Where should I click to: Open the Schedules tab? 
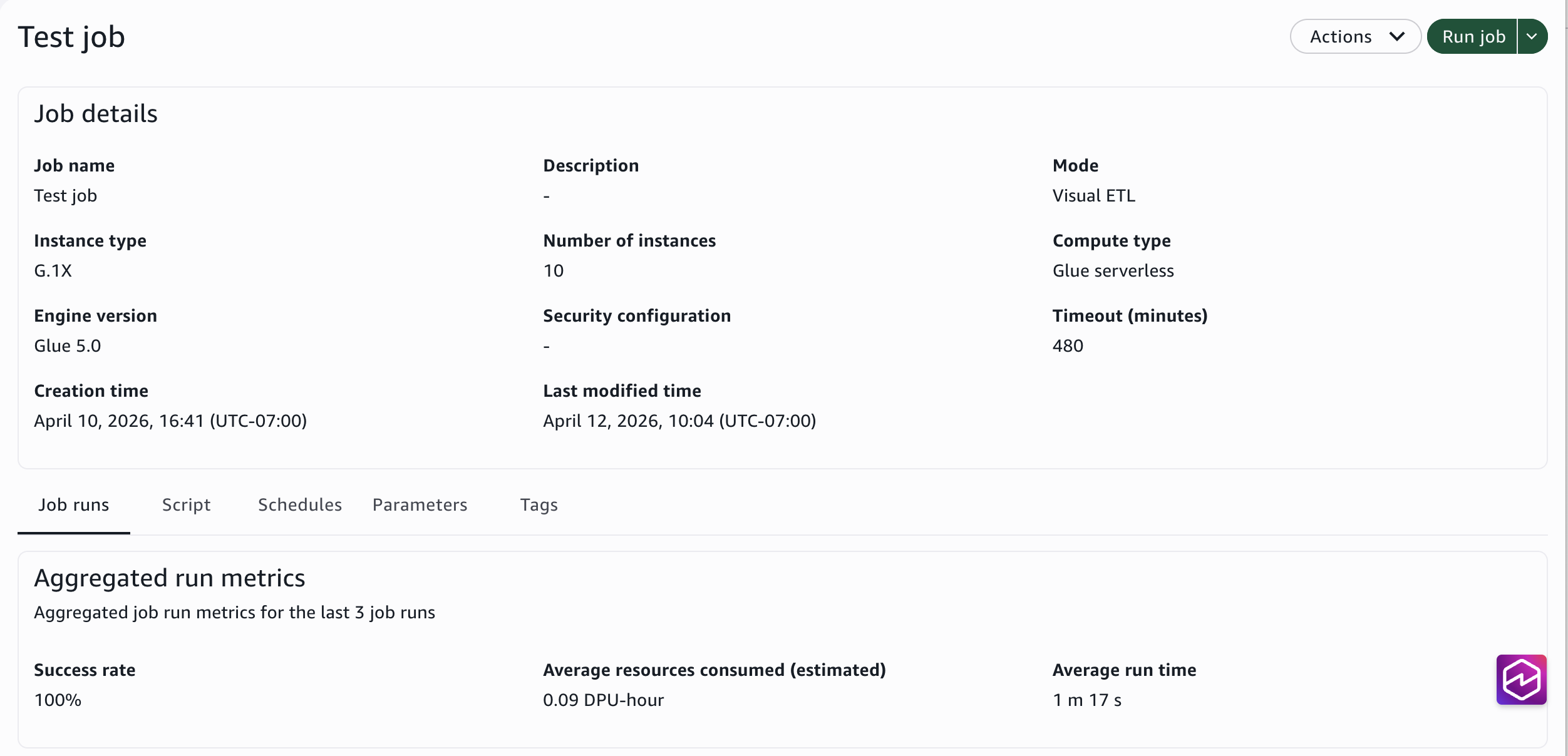[x=300, y=505]
